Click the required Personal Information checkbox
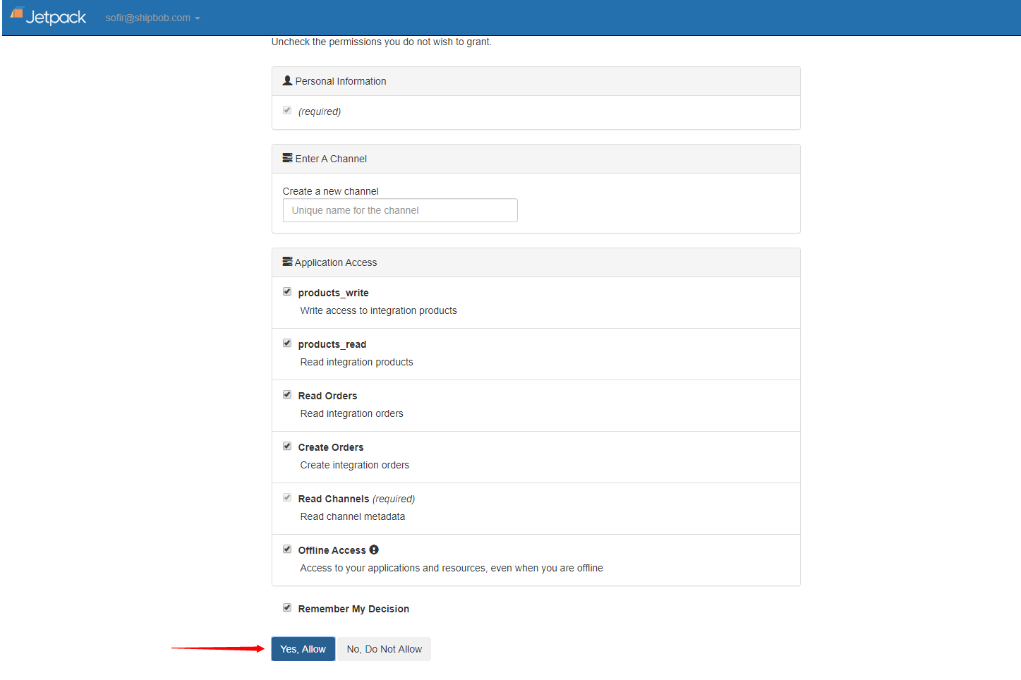 pyautogui.click(x=287, y=110)
